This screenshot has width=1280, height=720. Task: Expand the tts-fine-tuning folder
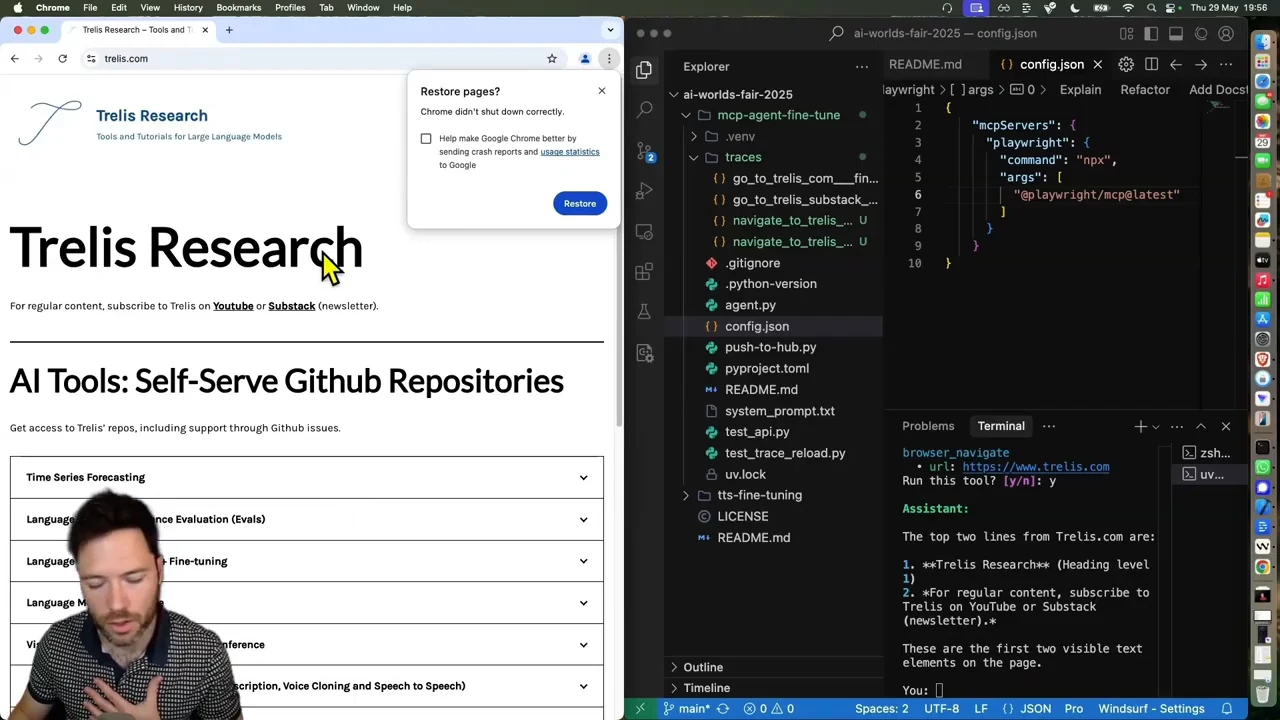pos(759,496)
